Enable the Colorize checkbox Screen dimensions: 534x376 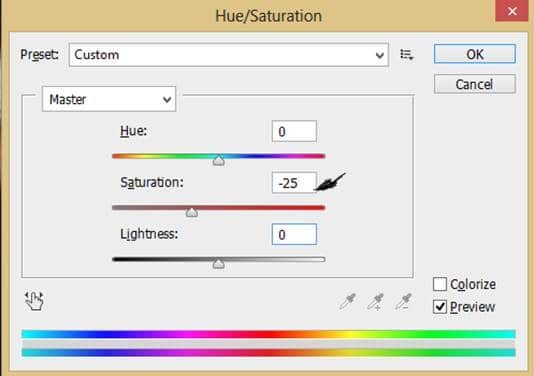pos(440,284)
